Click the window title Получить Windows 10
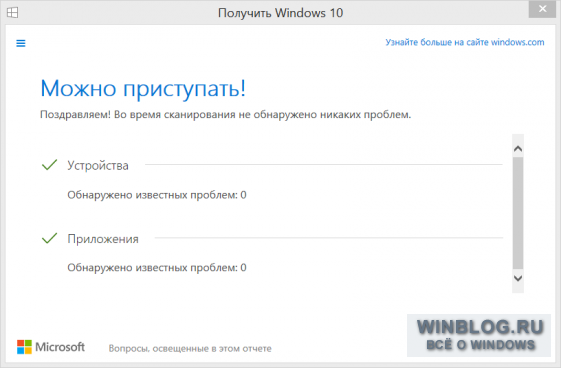The height and width of the screenshot is (368, 561). click(x=280, y=13)
